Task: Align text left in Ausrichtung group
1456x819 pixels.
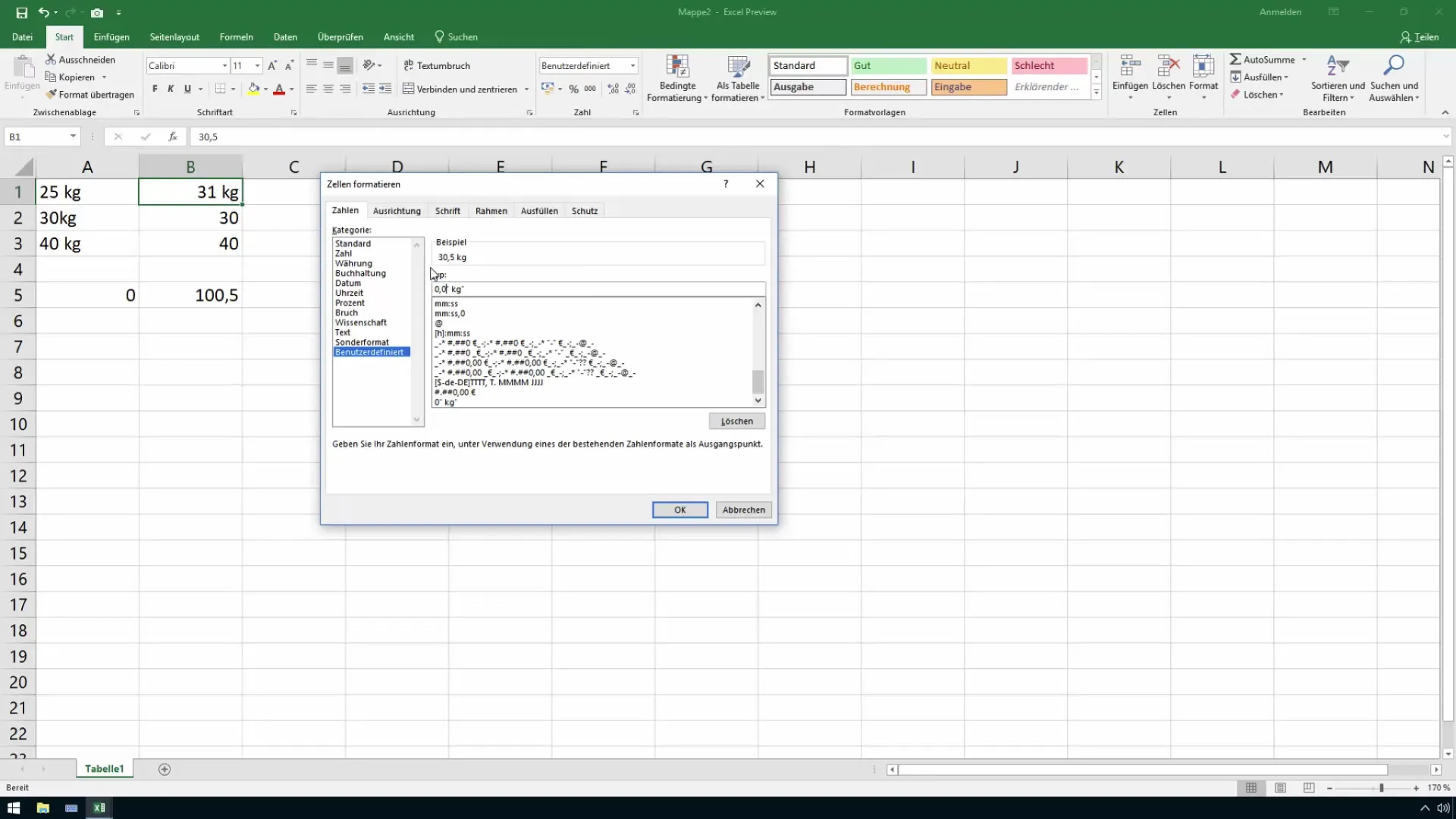Action: point(311,89)
